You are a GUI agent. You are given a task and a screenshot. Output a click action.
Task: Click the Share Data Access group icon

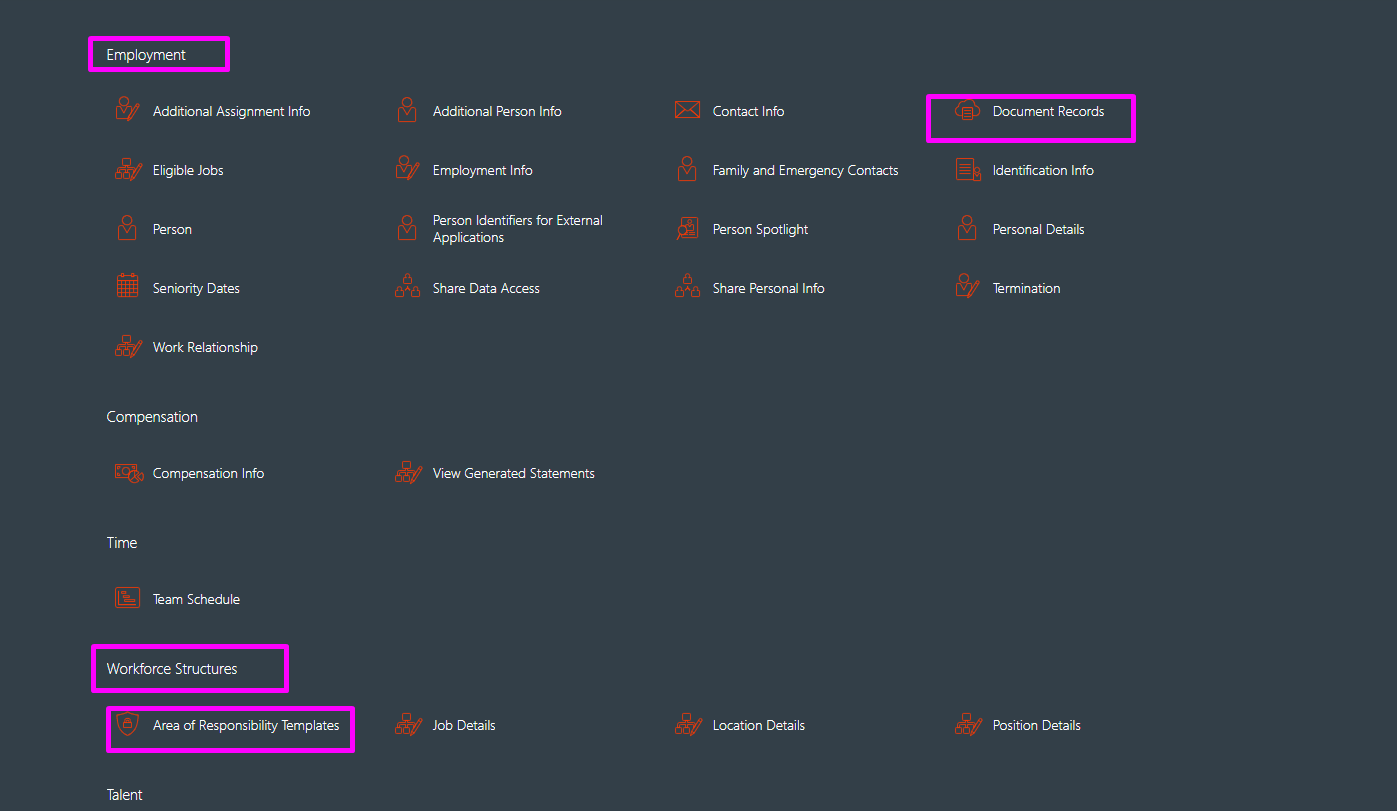[406, 286]
